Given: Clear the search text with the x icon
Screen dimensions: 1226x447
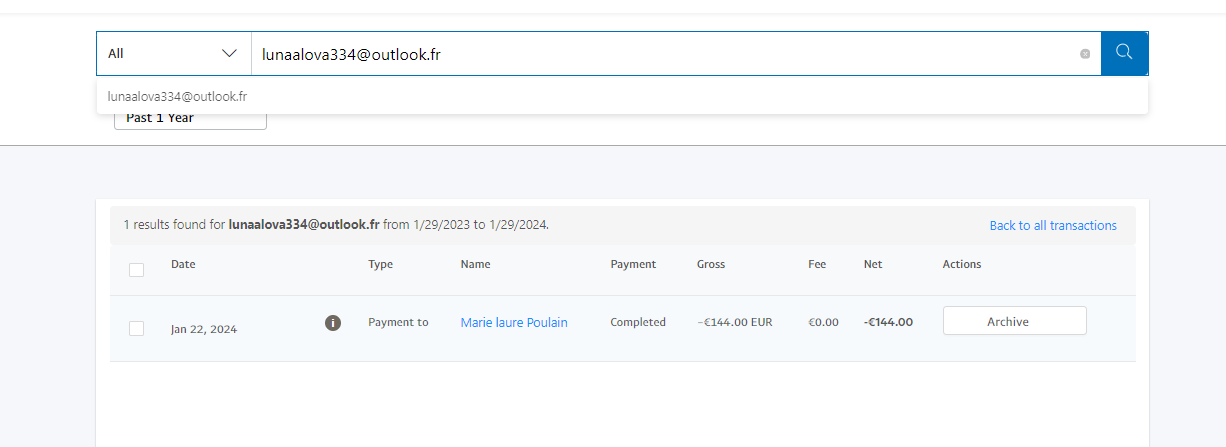Looking at the screenshot, I should (x=1085, y=54).
